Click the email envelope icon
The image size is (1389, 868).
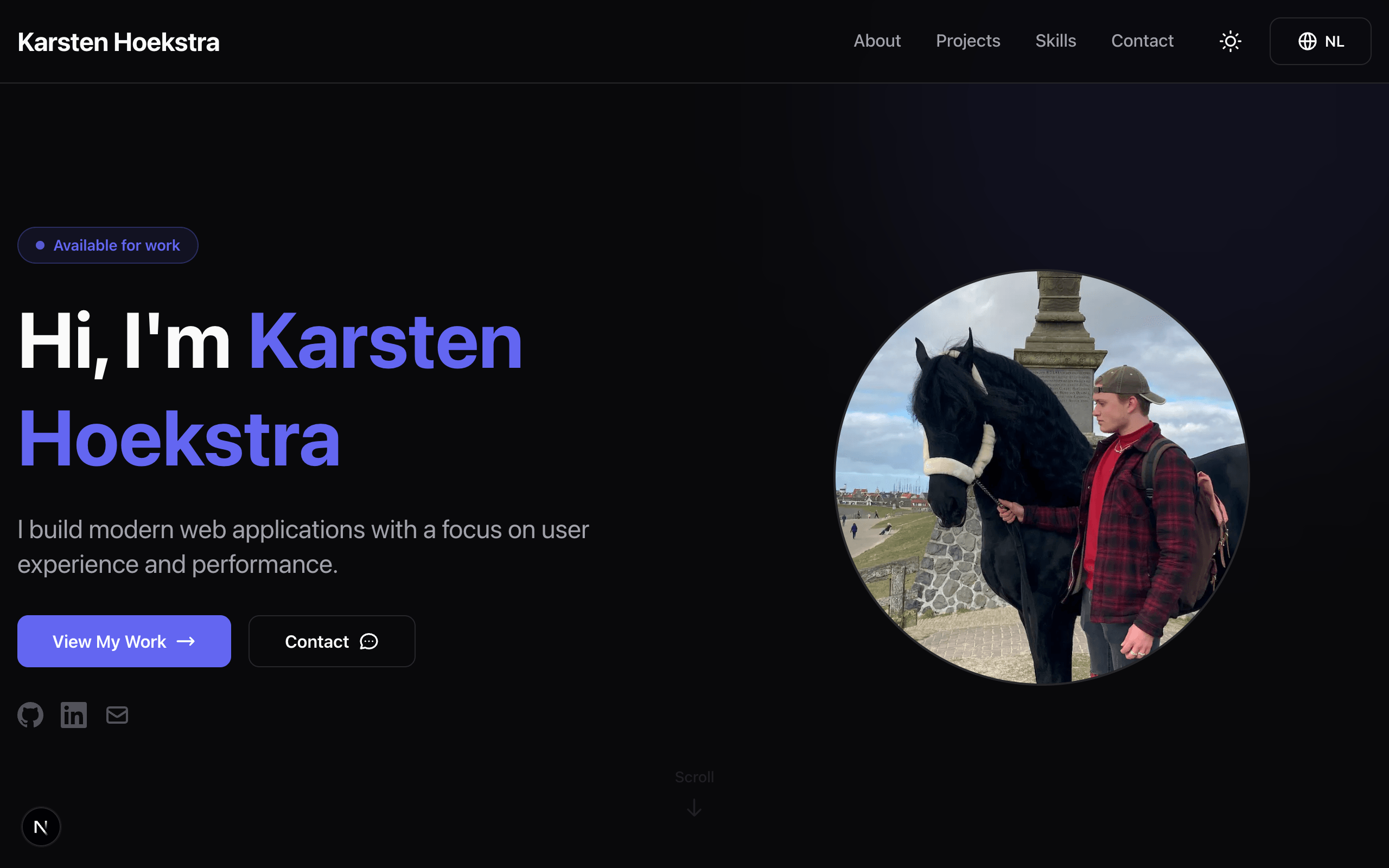[x=117, y=714]
